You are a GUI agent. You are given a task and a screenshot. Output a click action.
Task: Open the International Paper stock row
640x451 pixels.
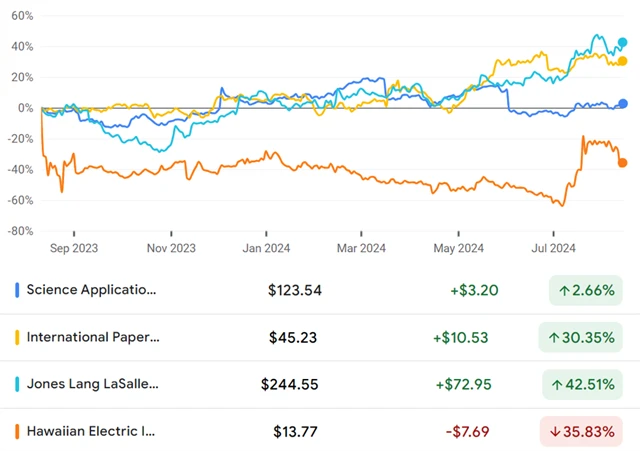pos(92,338)
